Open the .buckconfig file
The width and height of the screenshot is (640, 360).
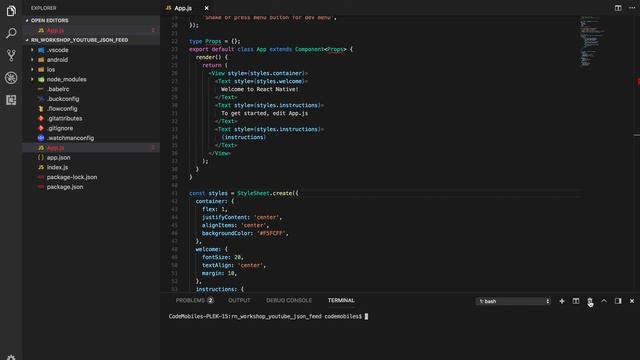pyautogui.click(x=63, y=99)
